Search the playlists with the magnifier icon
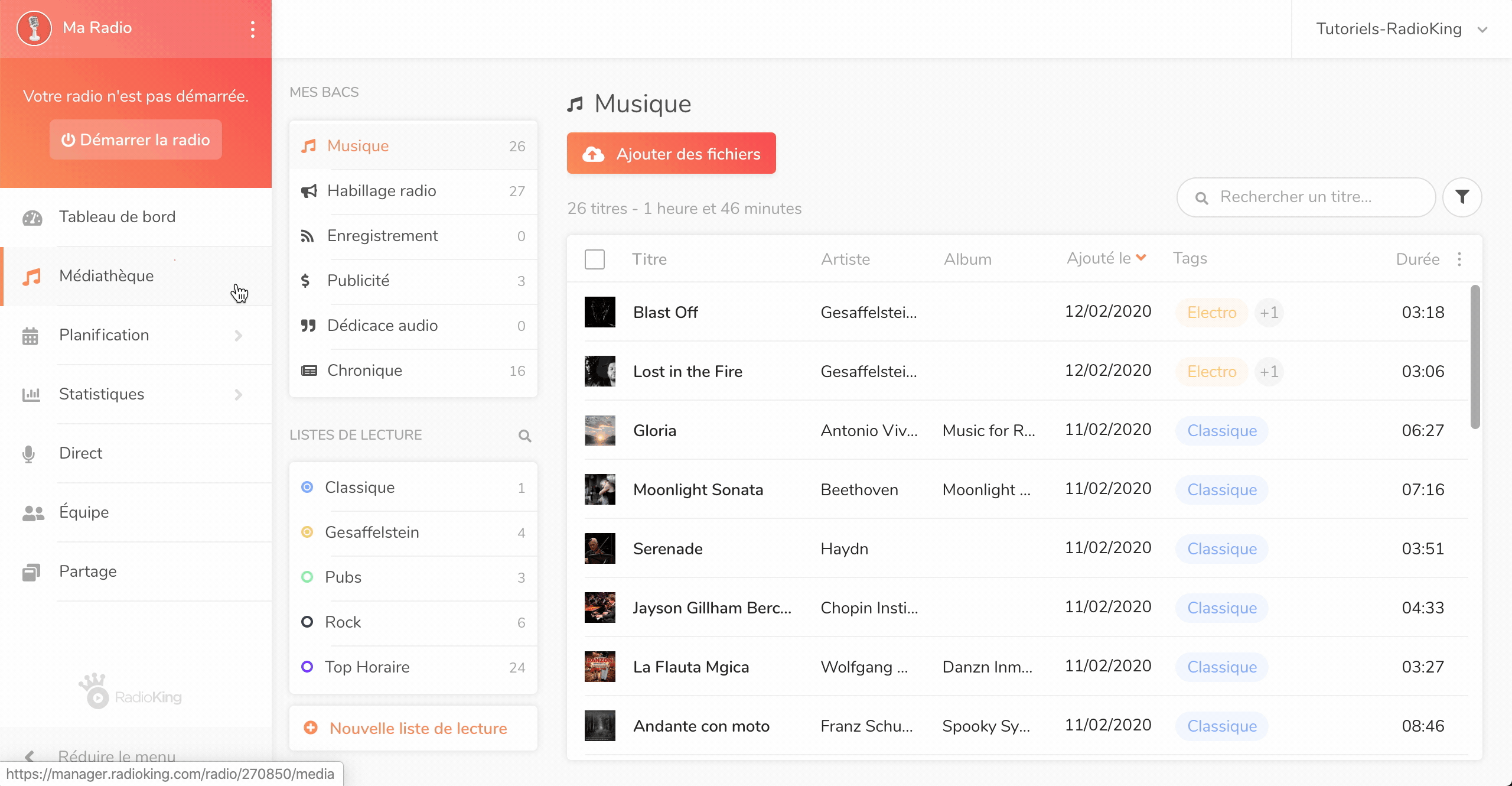The image size is (1512, 786). click(524, 436)
